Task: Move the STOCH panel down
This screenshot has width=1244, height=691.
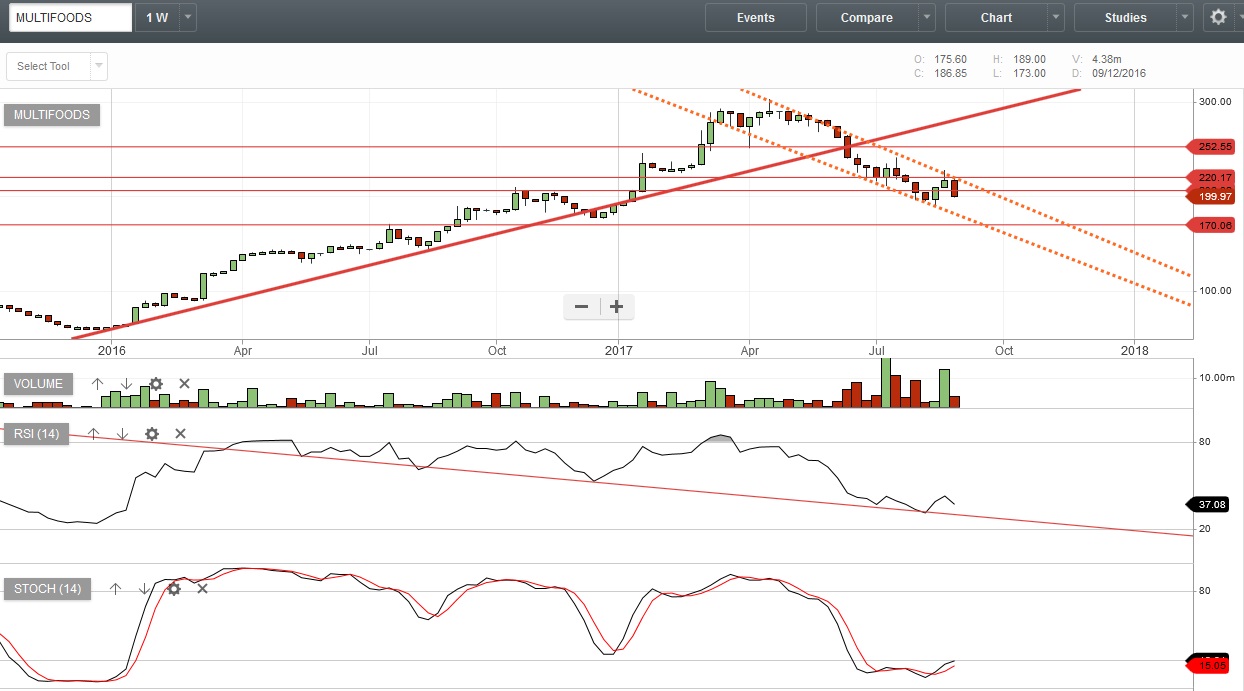Action: (144, 589)
